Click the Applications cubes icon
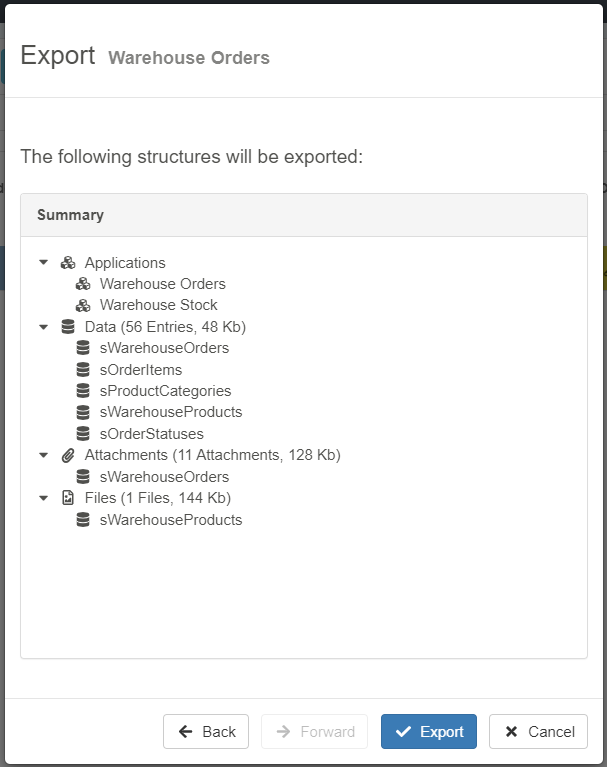607x767 pixels. pyautogui.click(x=68, y=263)
